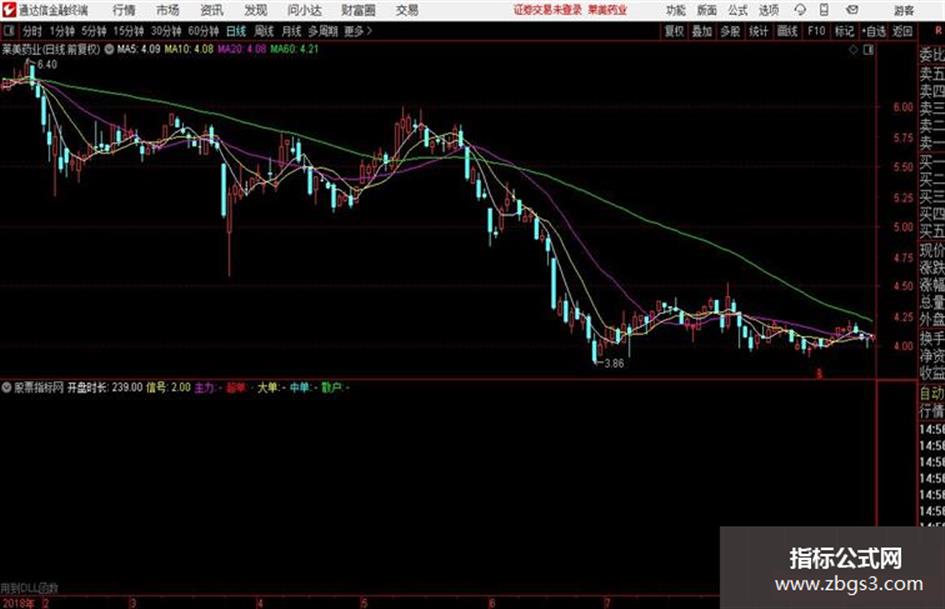Image resolution: width=945 pixels, height=609 pixels.
Task: Open the mail envelope icon
Action: pyautogui.click(x=852, y=10)
